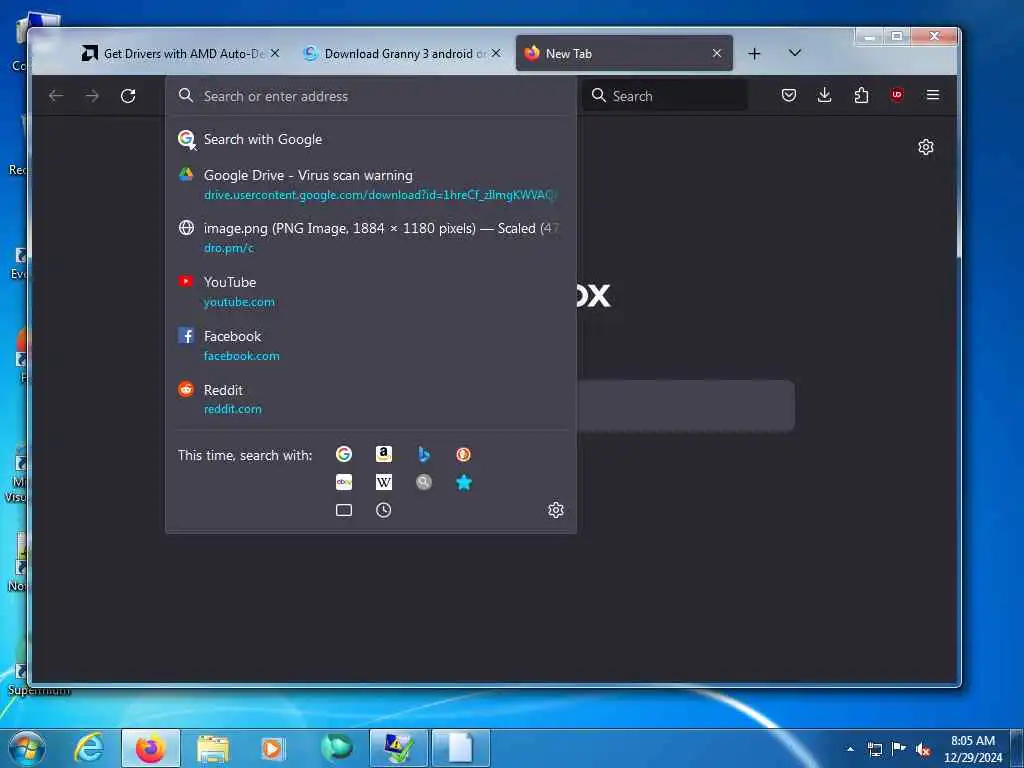
Task: Click the new tab page search box
Action: tap(686, 406)
